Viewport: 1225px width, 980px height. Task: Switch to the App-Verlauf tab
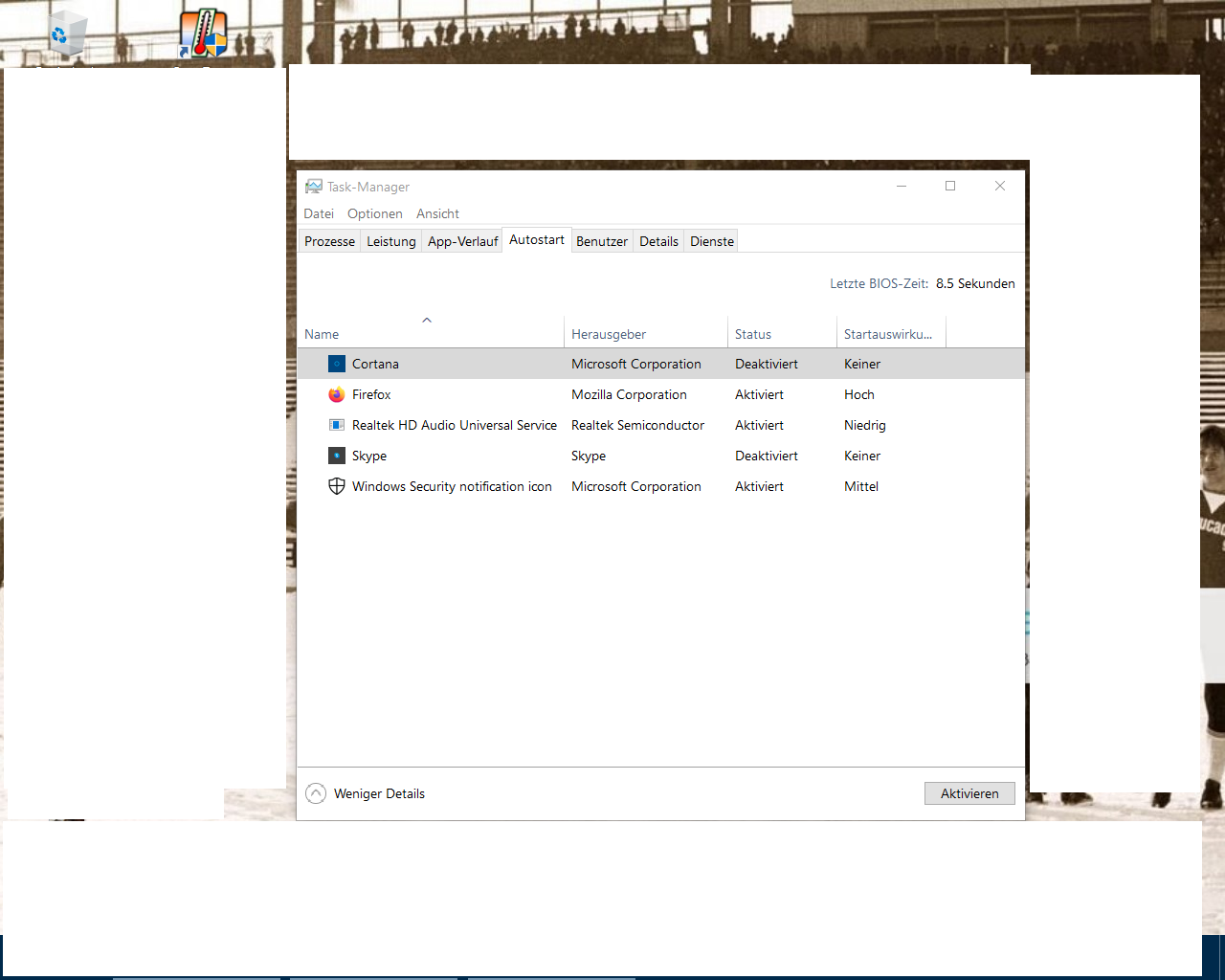pos(463,241)
